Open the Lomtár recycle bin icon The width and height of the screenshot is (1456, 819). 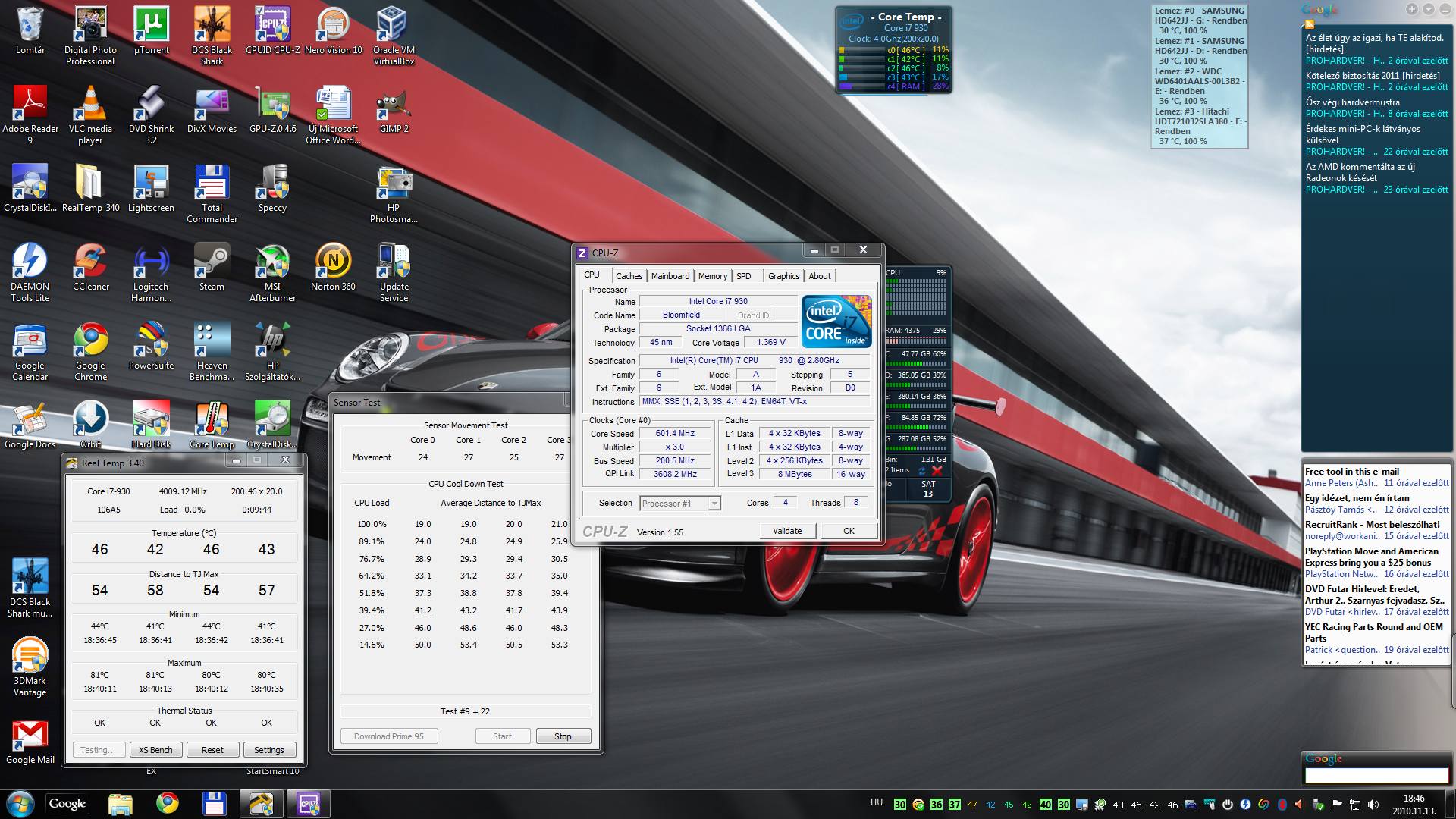[30, 31]
